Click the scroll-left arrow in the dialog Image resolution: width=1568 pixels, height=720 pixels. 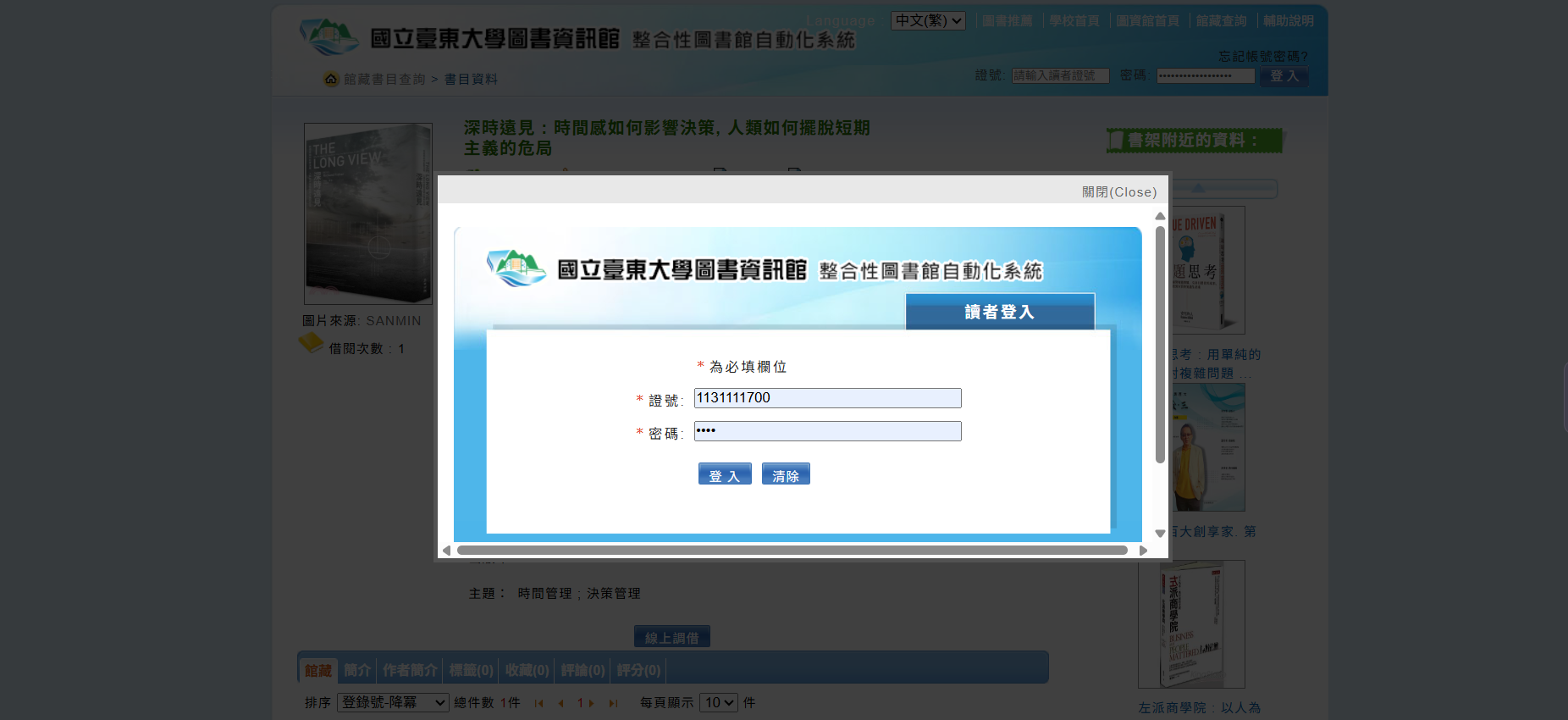click(x=447, y=551)
